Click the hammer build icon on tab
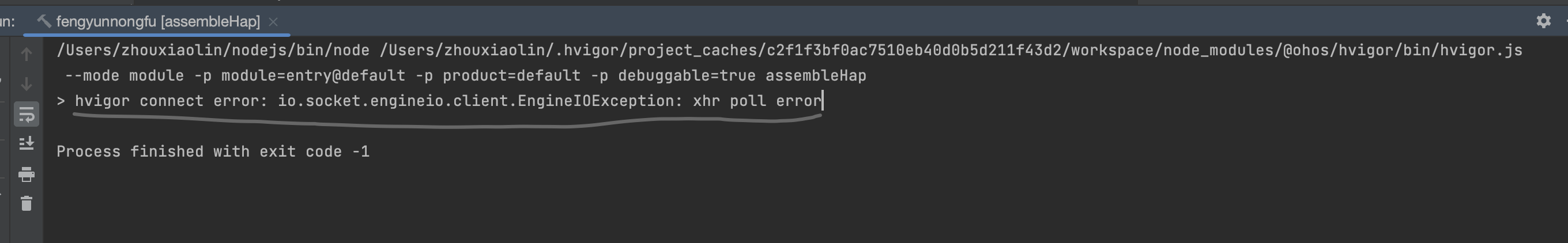 point(43,21)
